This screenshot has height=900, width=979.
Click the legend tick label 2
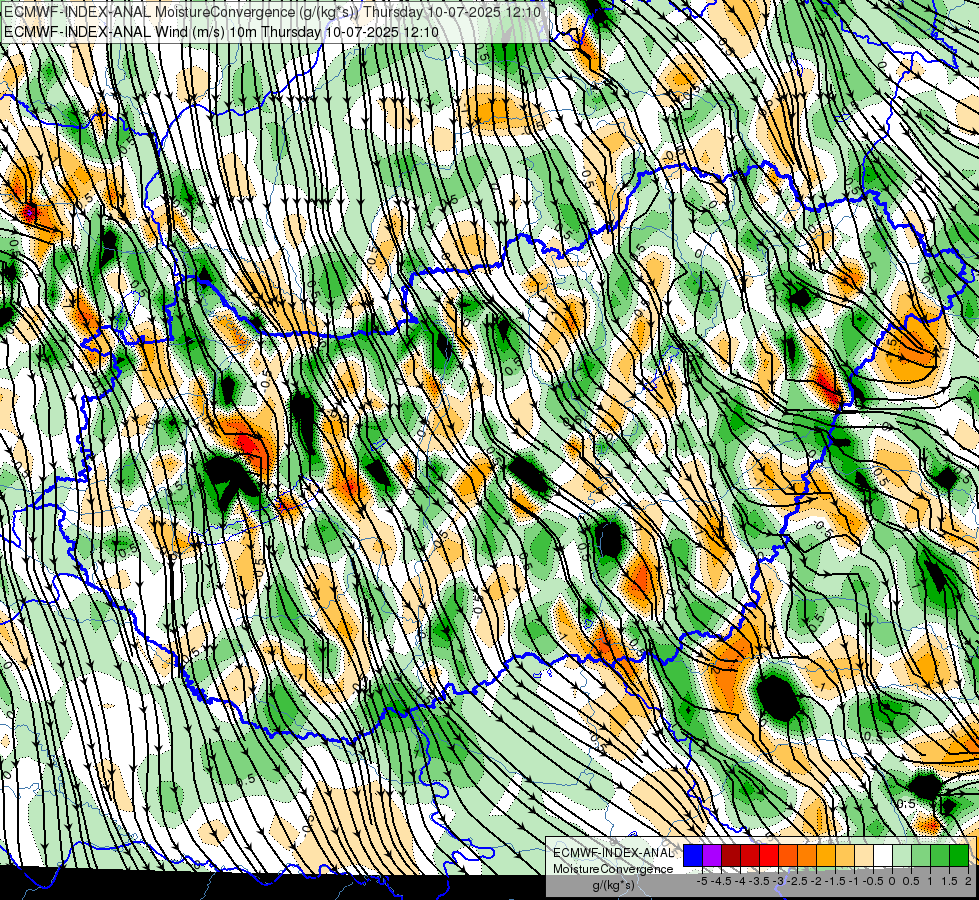pyautogui.click(x=968, y=881)
